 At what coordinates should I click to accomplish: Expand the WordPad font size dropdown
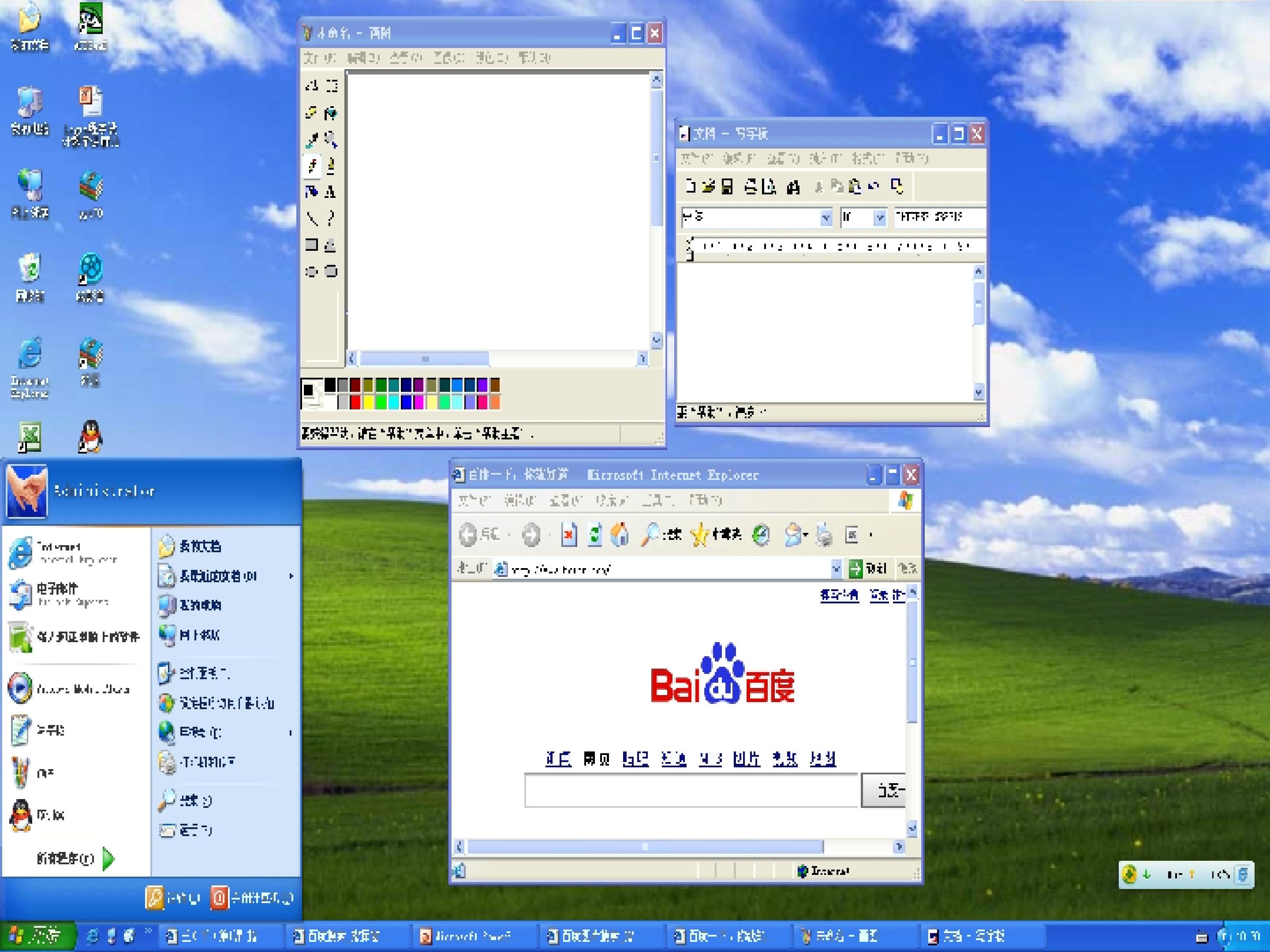(880, 217)
